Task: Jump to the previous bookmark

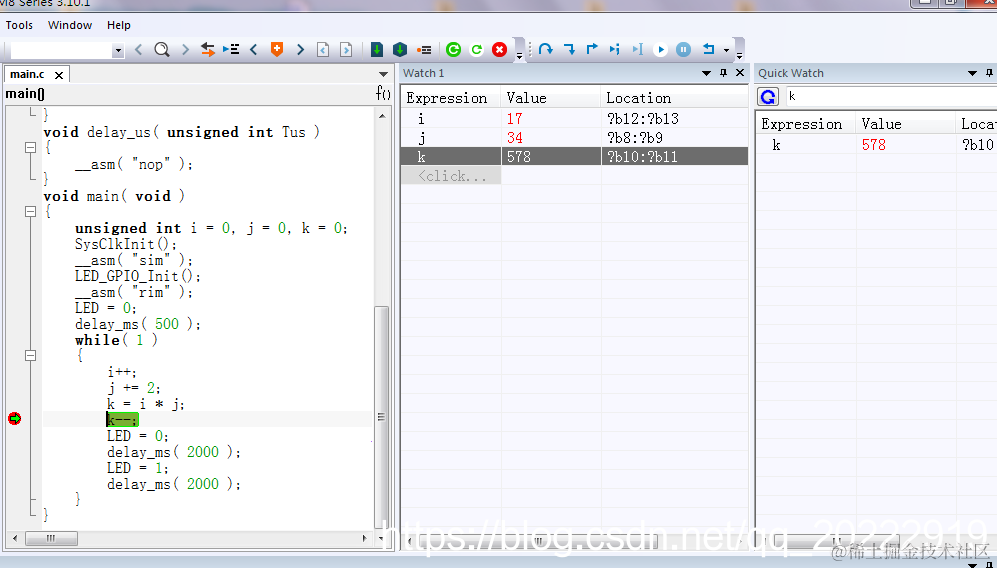Action: 254,50
